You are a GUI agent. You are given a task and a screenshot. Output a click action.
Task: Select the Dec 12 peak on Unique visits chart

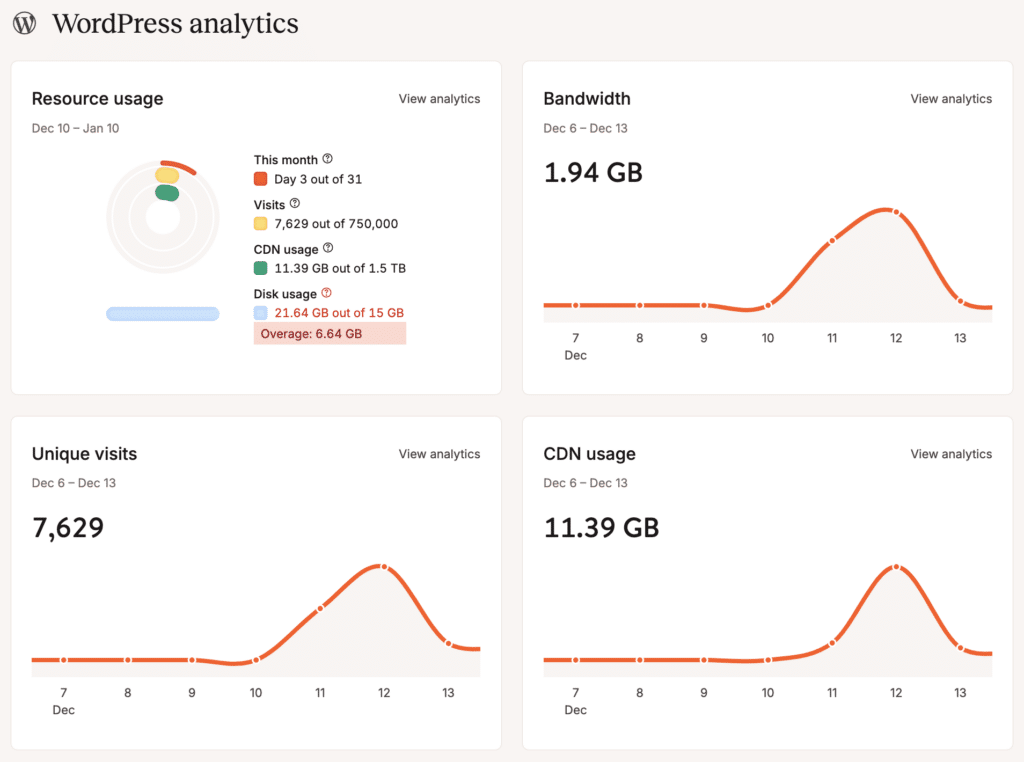click(384, 567)
